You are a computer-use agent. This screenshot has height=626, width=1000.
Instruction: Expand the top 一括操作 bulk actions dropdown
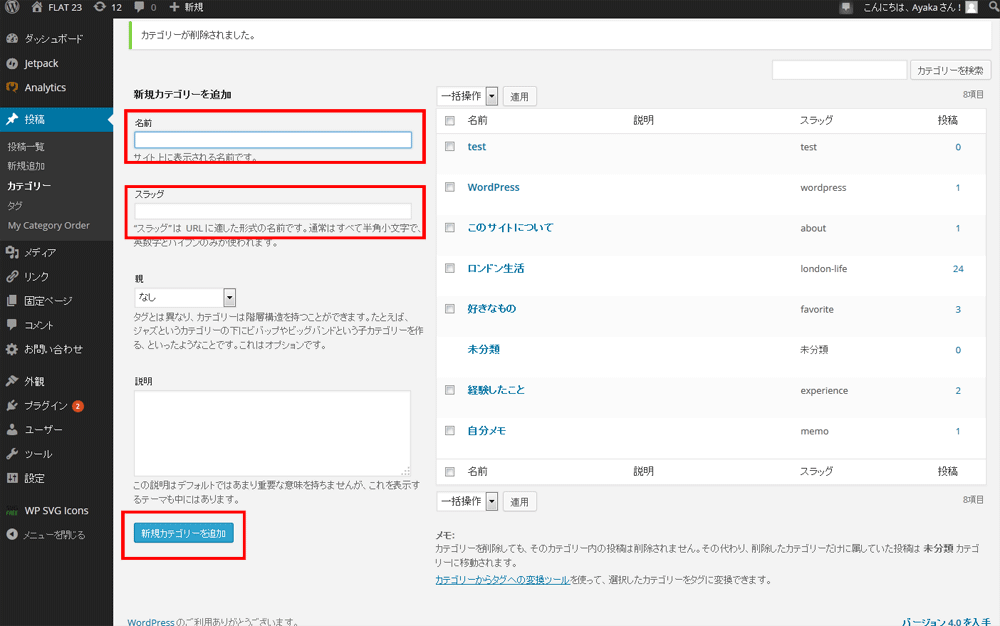(467, 96)
